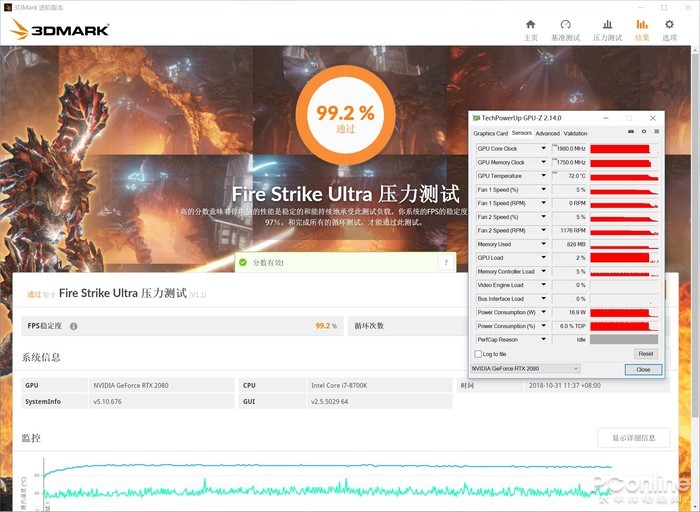This screenshot has width=700, height=512.
Task: Click the FPS stability info icon
Action: (x=73, y=326)
